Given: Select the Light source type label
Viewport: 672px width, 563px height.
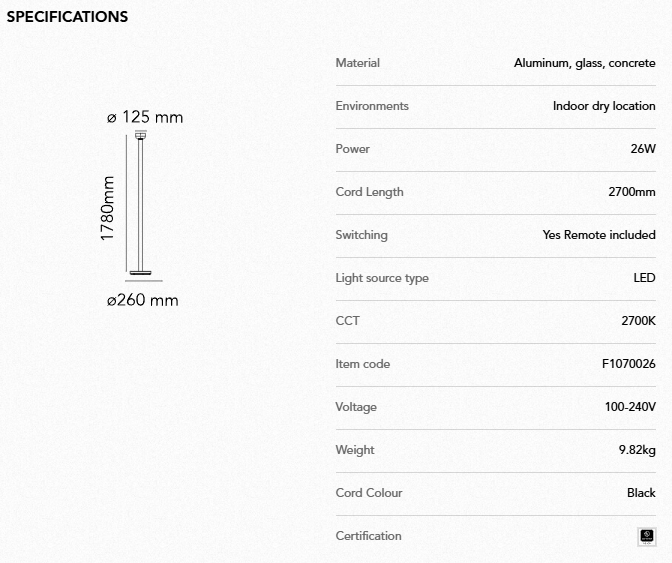Looking at the screenshot, I should (381, 278).
